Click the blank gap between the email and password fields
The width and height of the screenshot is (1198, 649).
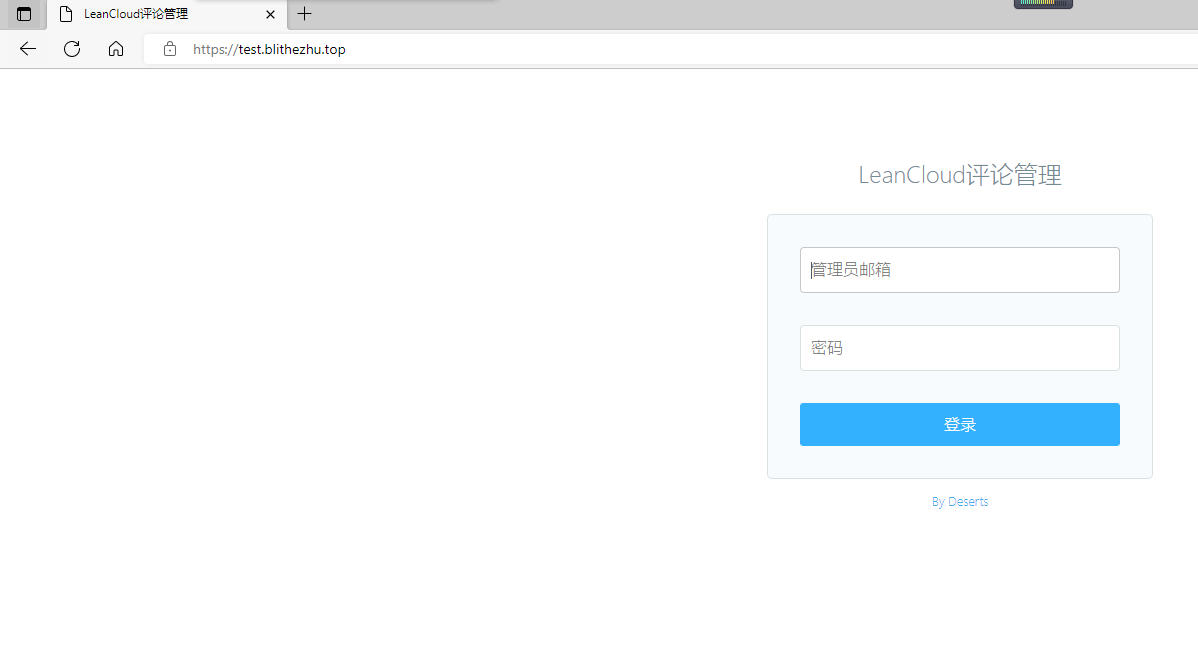tap(959, 309)
